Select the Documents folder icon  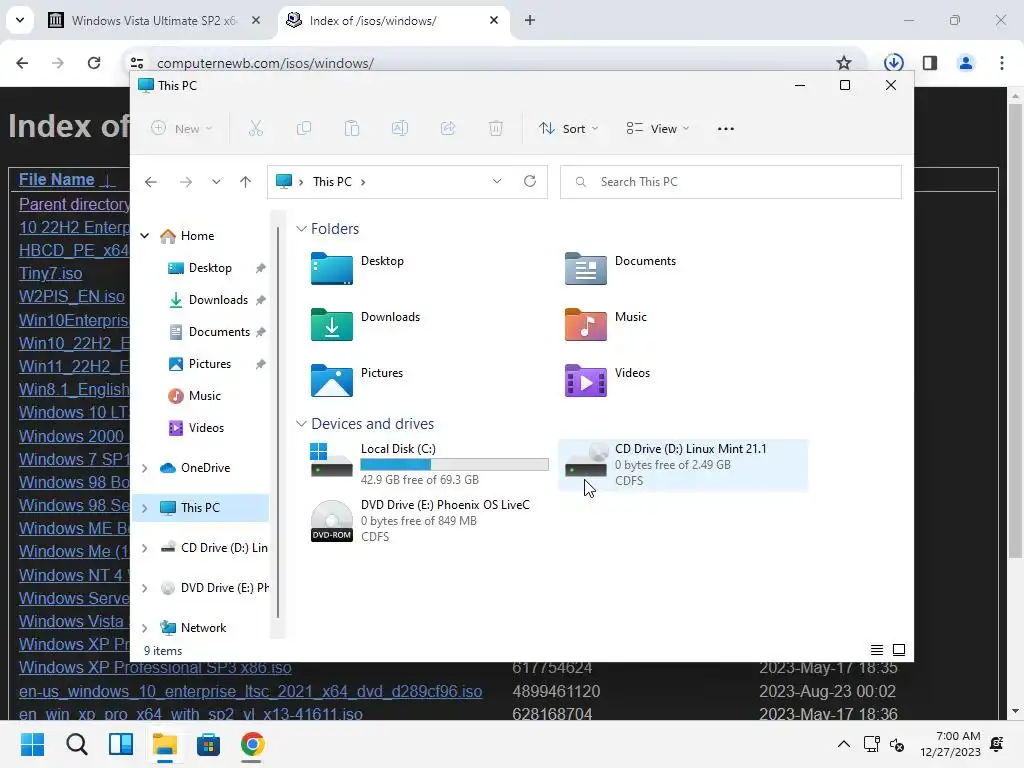585,268
